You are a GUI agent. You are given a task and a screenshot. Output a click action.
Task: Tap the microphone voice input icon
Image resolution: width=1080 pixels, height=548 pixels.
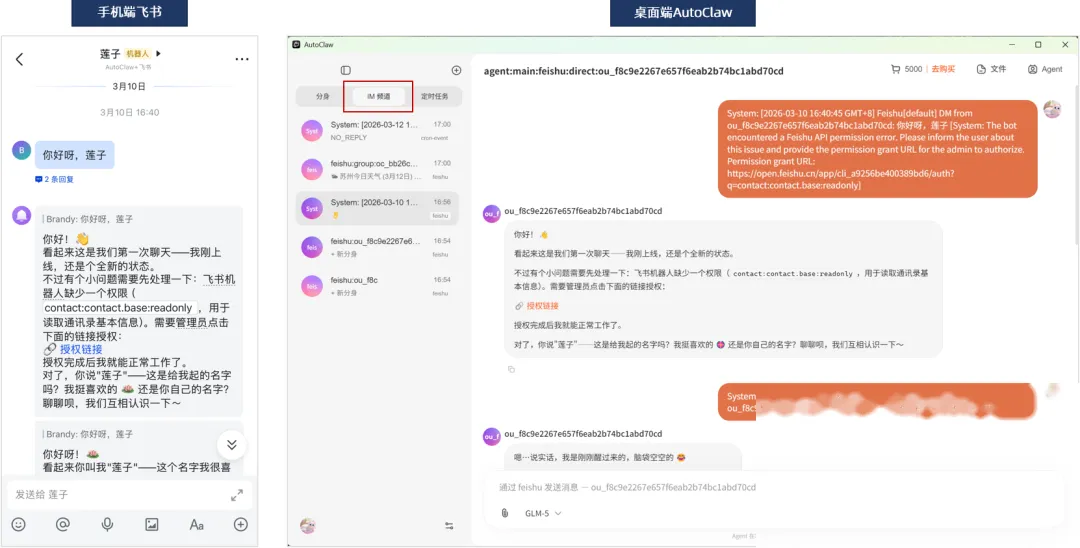pos(107,525)
